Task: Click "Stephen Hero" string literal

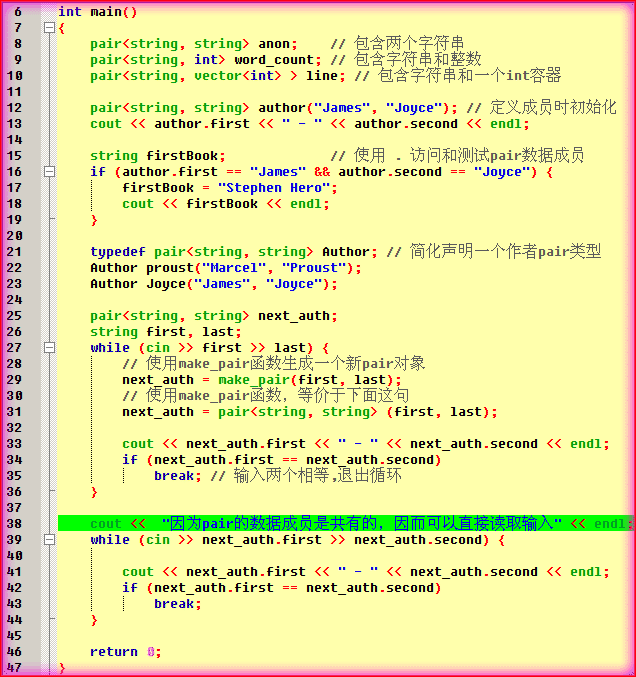Action: click(274, 188)
